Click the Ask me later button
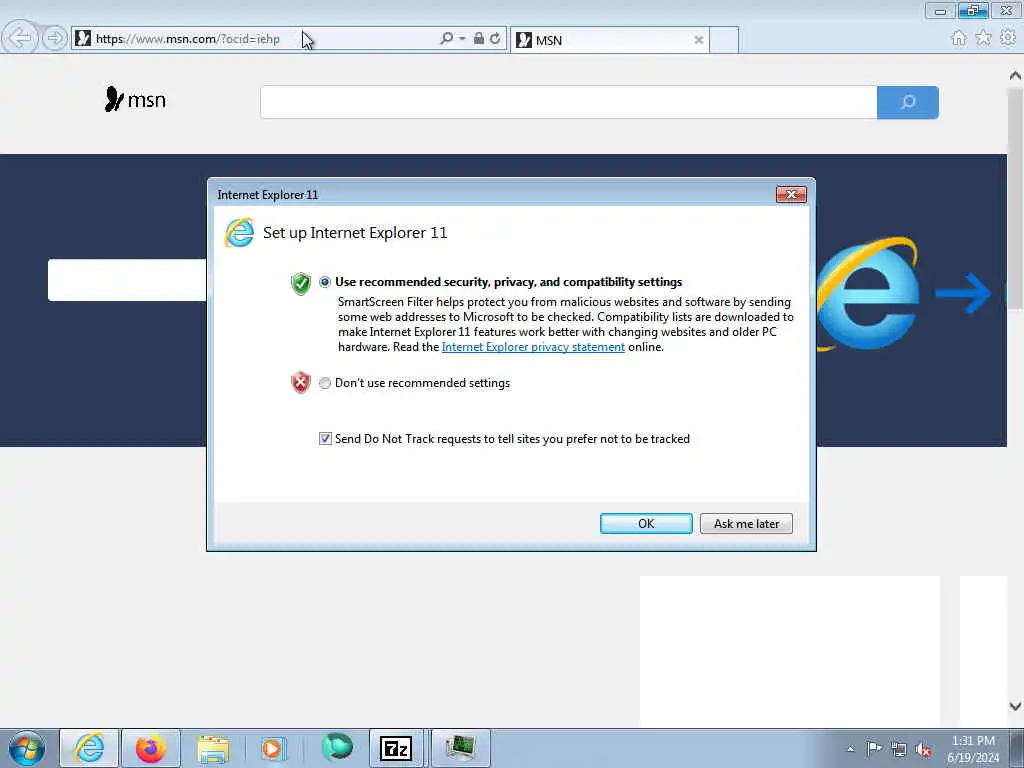This screenshot has height=768, width=1024. coord(746,524)
